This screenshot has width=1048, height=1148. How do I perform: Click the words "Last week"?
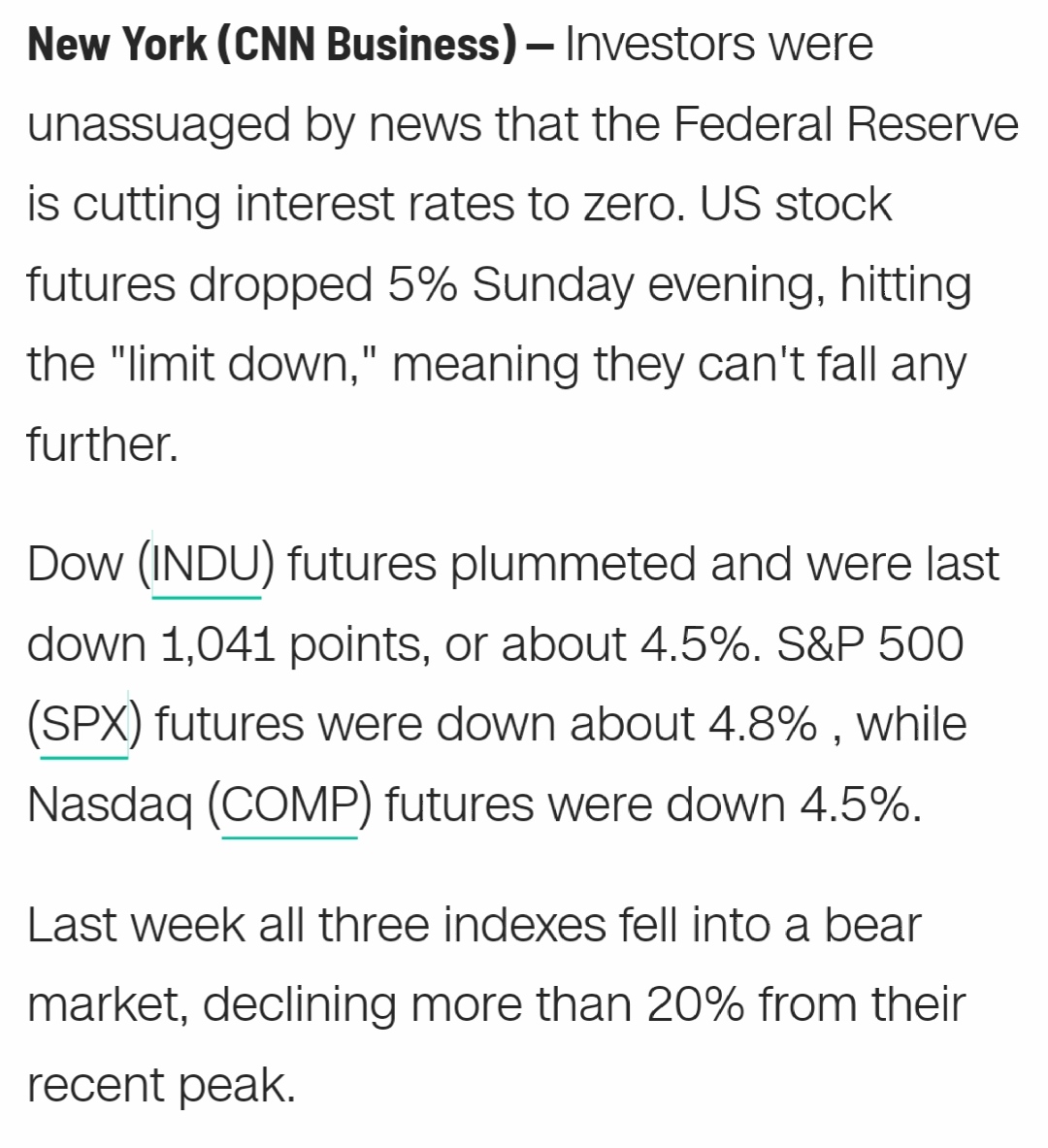pyautogui.click(x=136, y=924)
